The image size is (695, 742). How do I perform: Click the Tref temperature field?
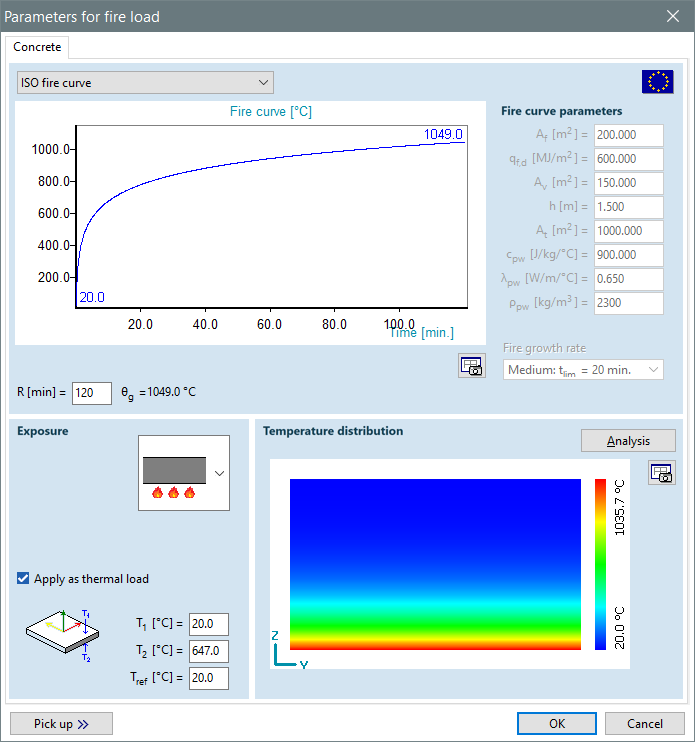click(x=209, y=678)
